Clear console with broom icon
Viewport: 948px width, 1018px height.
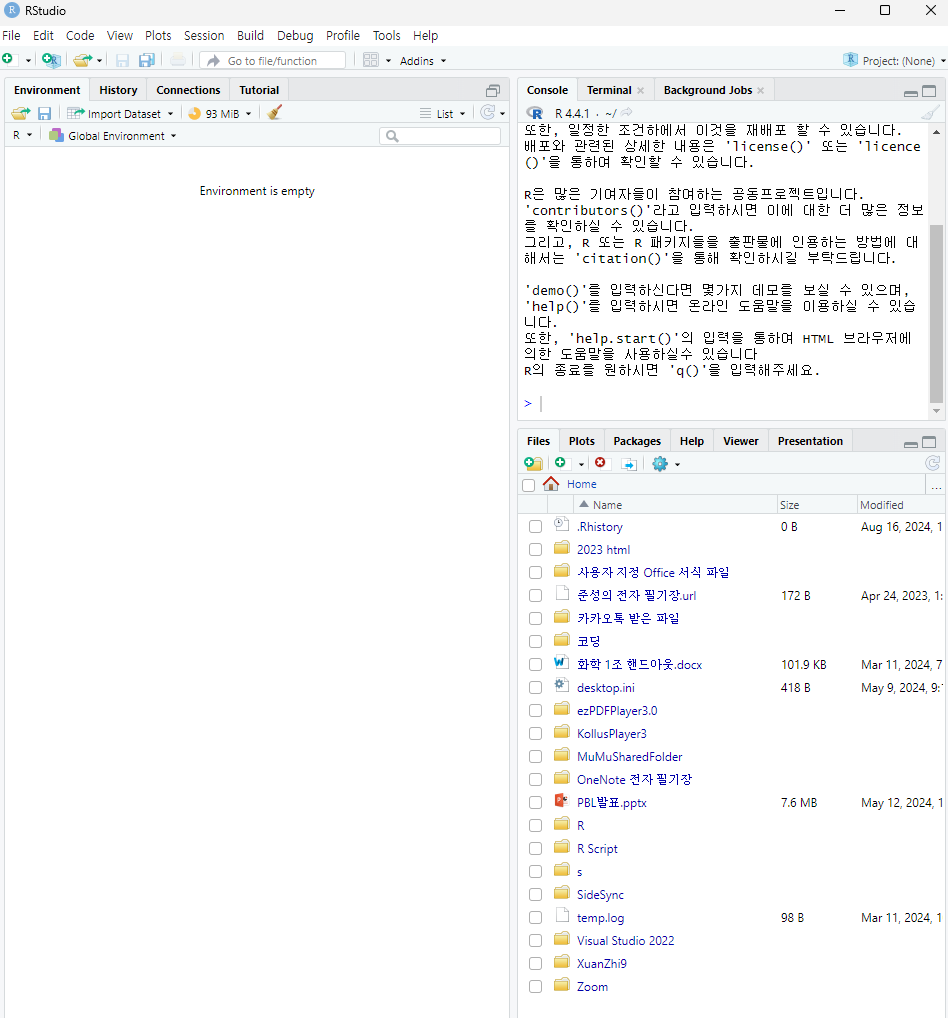pyautogui.click(x=930, y=113)
